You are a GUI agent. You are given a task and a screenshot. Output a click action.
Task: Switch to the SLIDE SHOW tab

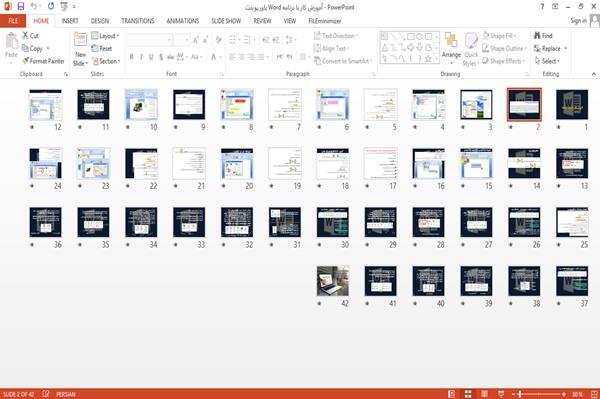tap(226, 21)
